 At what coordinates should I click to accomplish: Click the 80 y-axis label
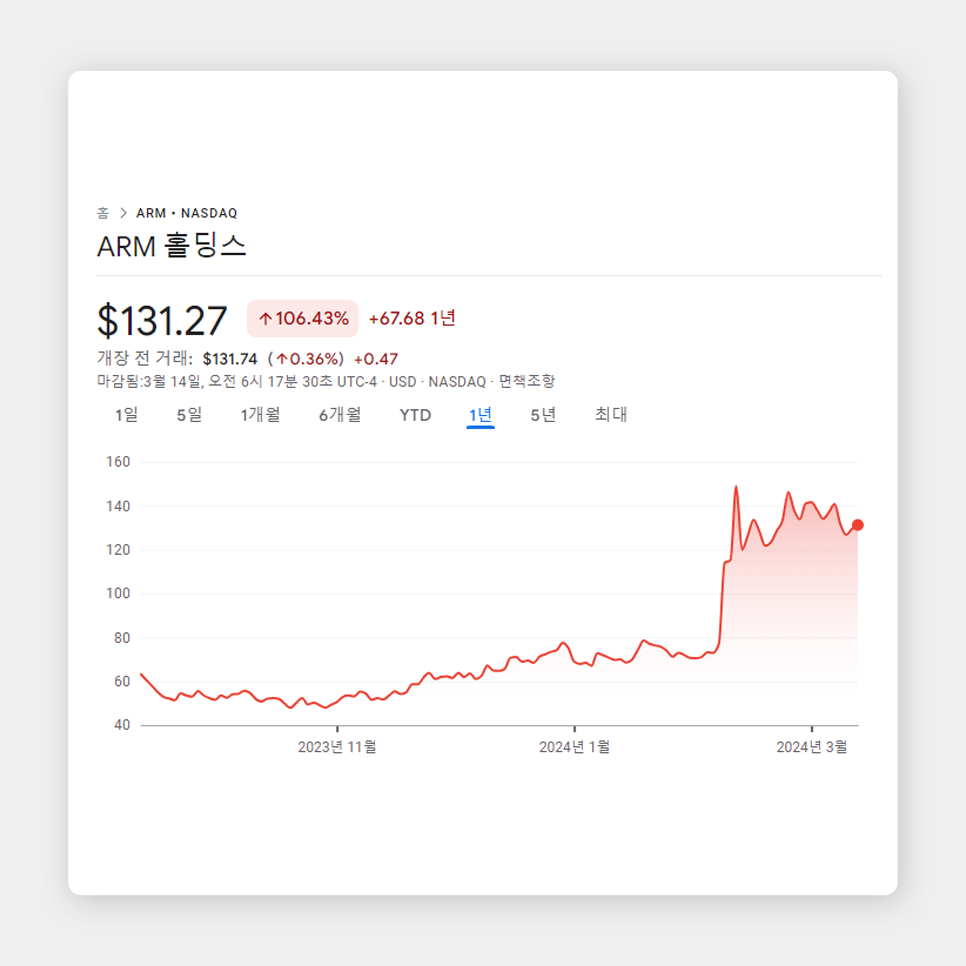122,638
